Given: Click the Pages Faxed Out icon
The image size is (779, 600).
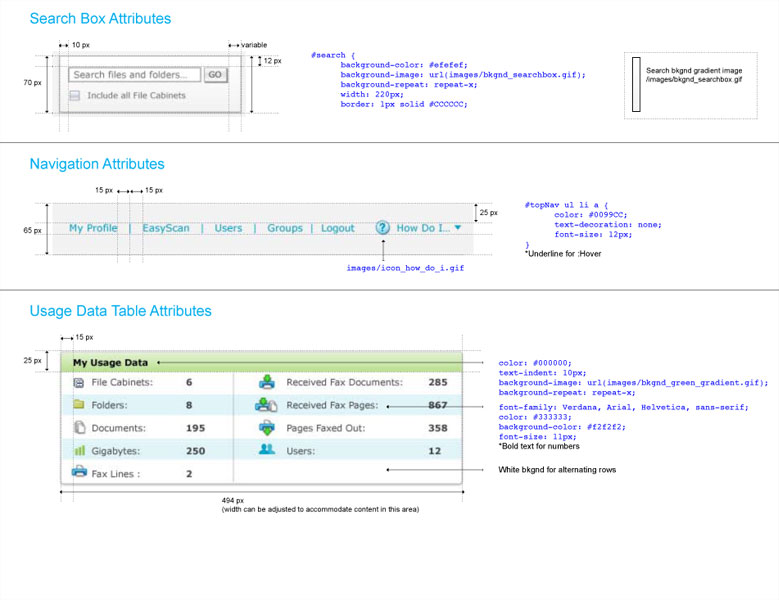Looking at the screenshot, I should pyautogui.click(x=266, y=428).
